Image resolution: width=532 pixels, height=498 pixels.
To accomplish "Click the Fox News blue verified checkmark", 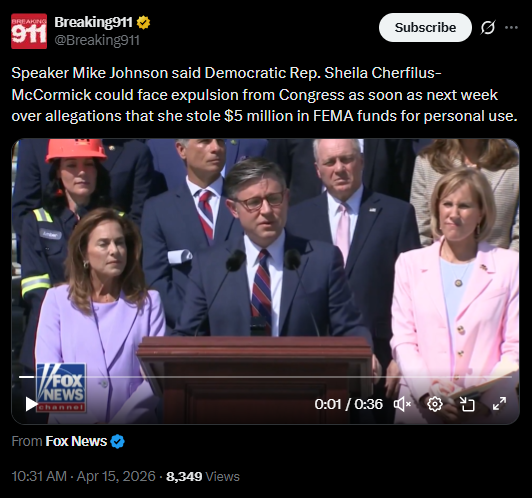I will 117,441.
